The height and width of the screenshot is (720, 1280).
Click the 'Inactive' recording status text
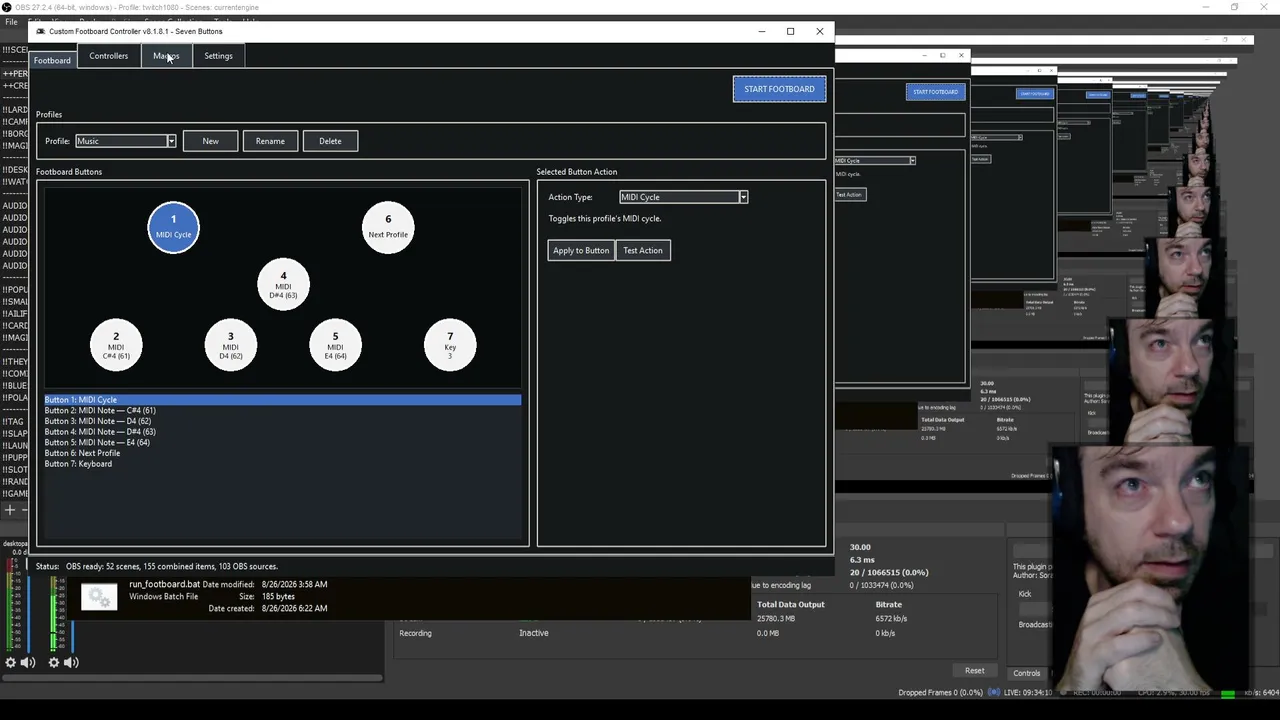pyautogui.click(x=533, y=633)
